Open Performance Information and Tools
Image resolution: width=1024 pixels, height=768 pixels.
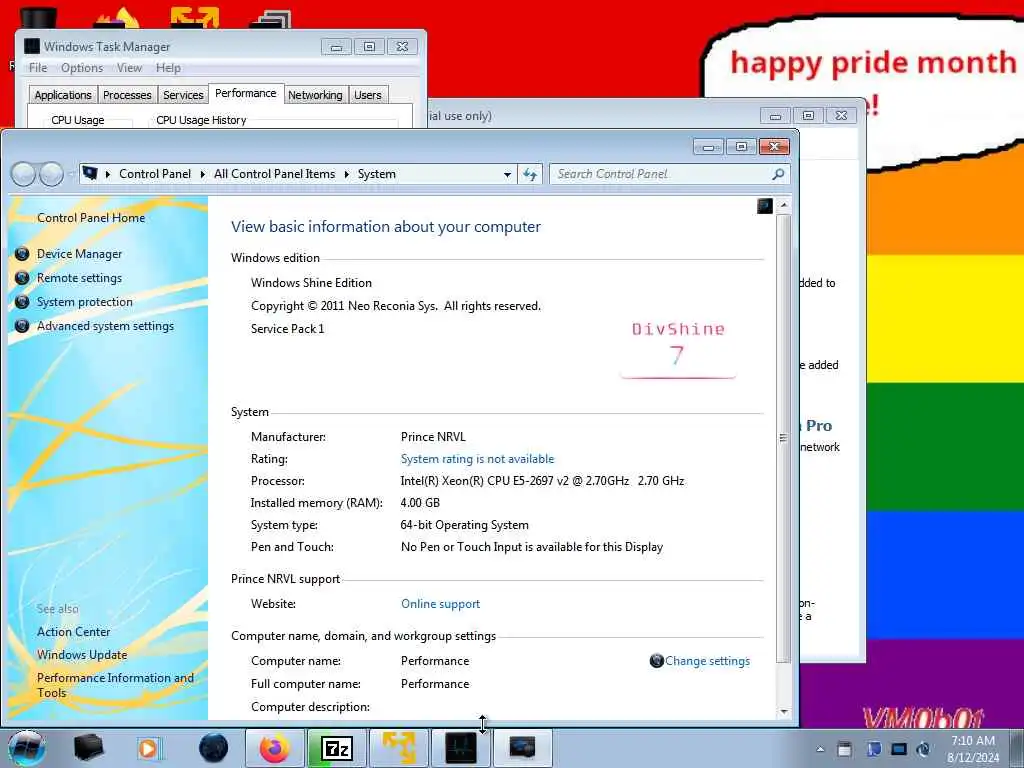tap(115, 685)
